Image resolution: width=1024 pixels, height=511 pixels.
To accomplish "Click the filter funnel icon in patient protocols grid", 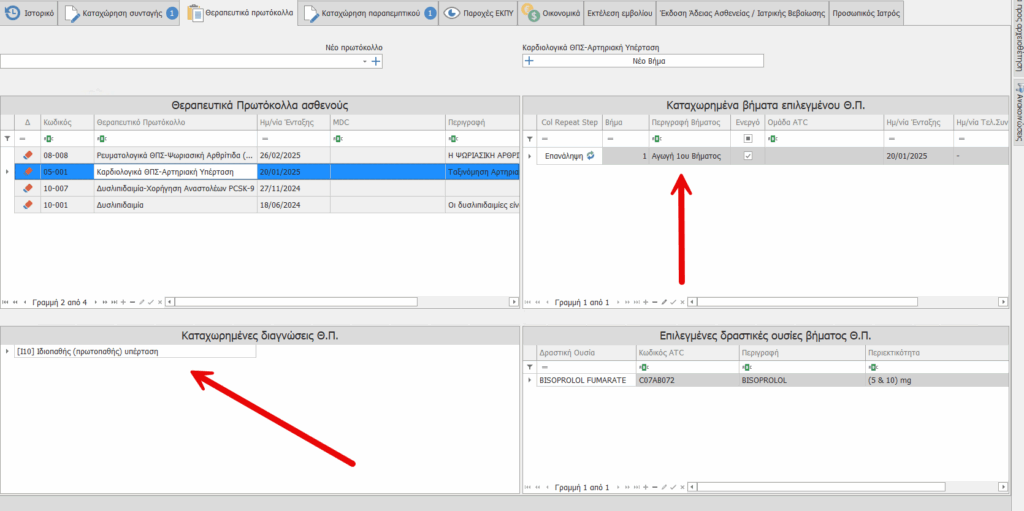I will point(8,139).
